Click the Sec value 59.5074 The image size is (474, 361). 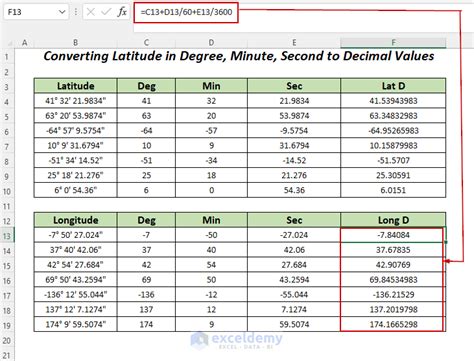click(294, 324)
